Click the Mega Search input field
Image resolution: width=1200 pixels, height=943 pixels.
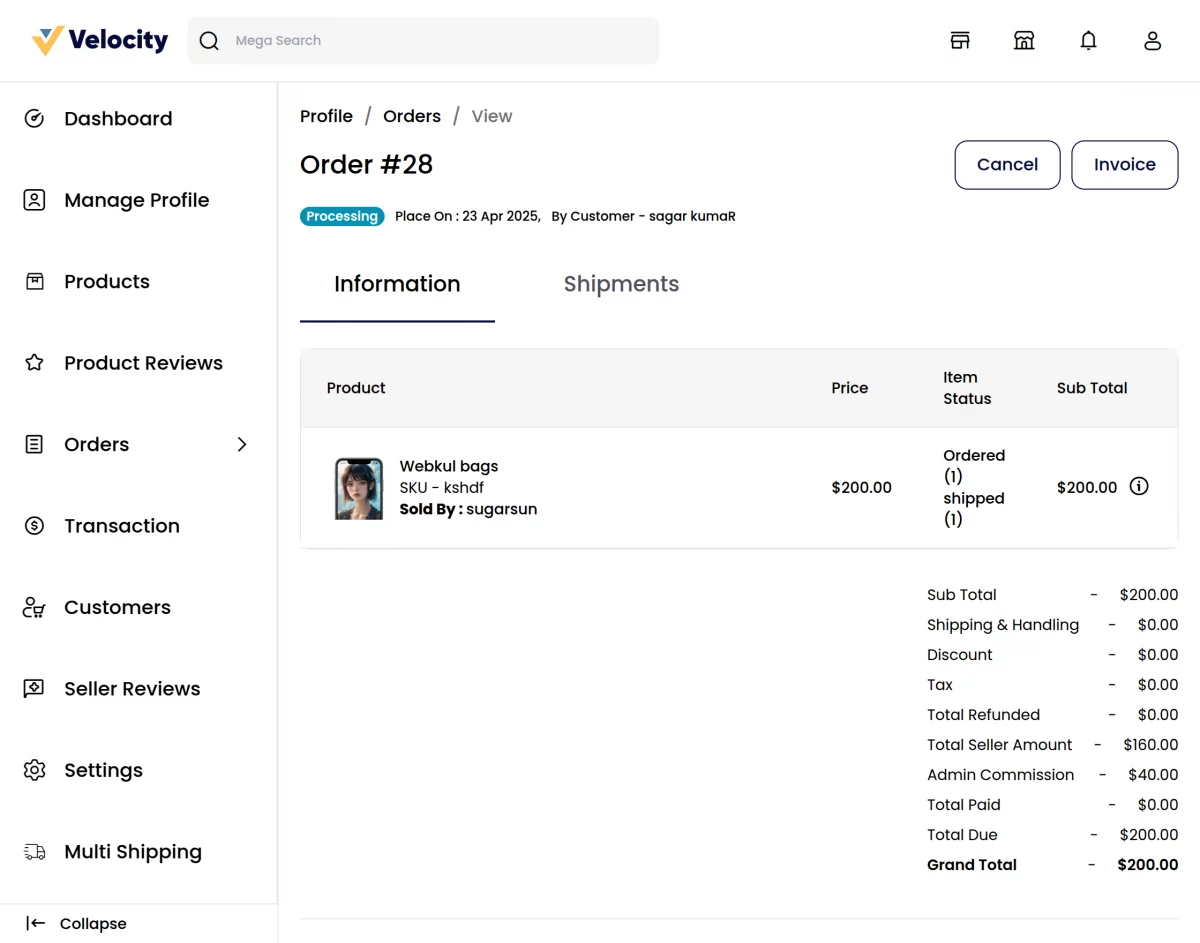(x=422, y=40)
